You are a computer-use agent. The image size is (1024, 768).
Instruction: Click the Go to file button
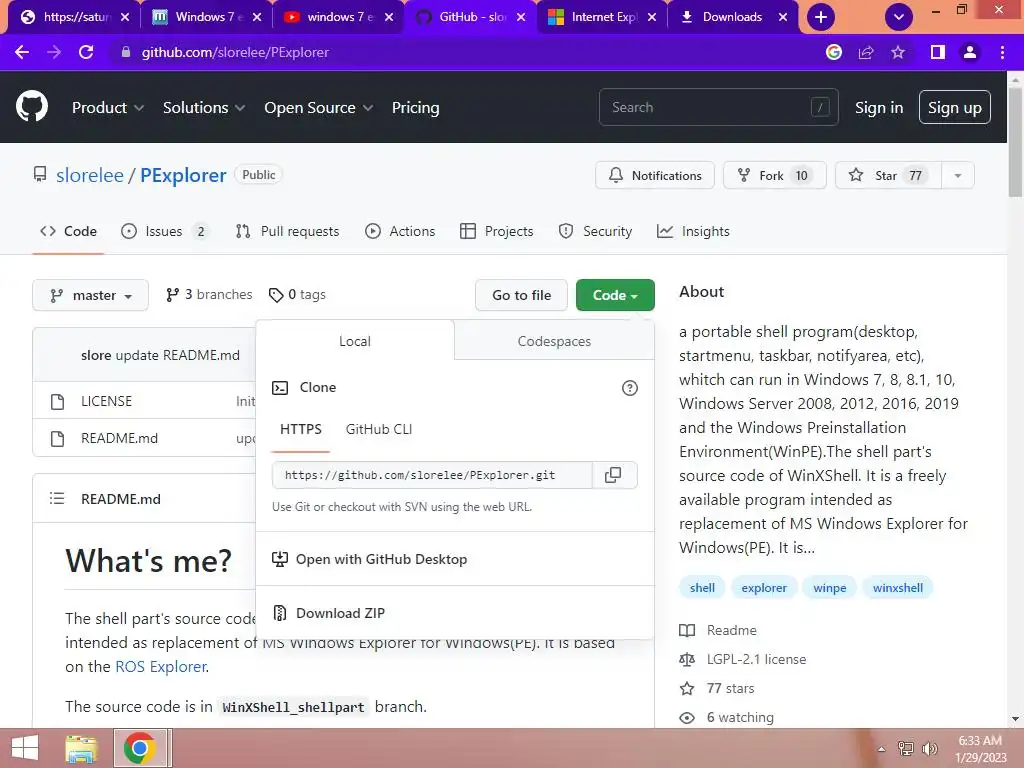tap(521, 295)
